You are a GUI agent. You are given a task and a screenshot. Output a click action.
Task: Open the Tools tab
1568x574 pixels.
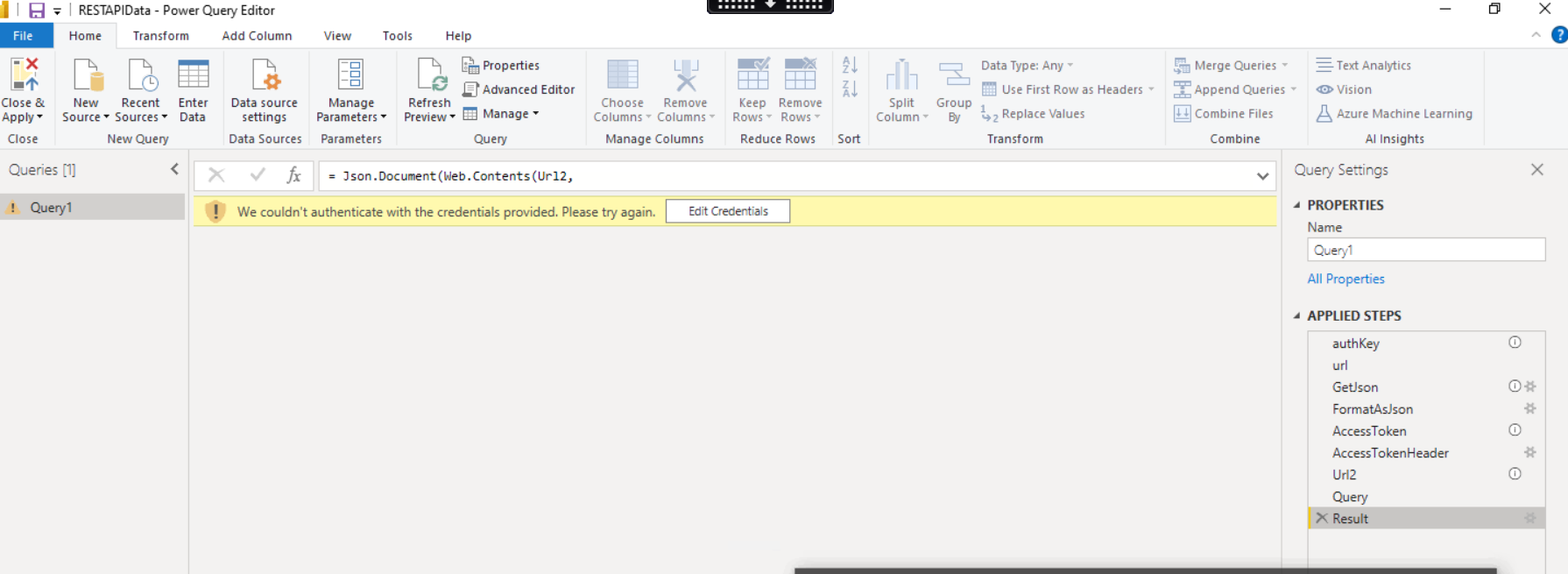tap(398, 36)
